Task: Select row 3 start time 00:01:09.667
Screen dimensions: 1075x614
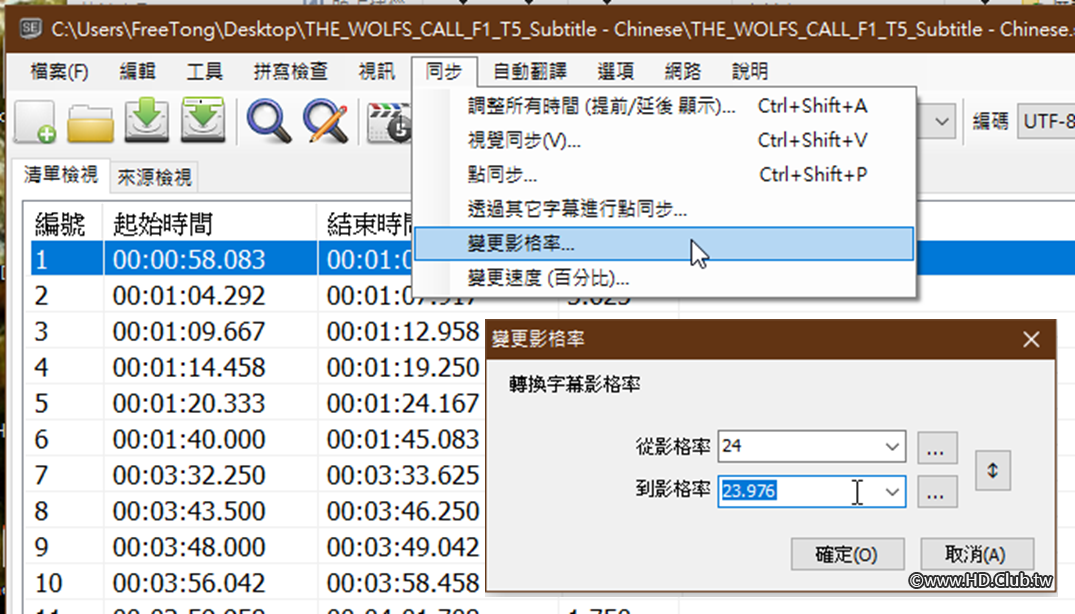Action: [189, 332]
